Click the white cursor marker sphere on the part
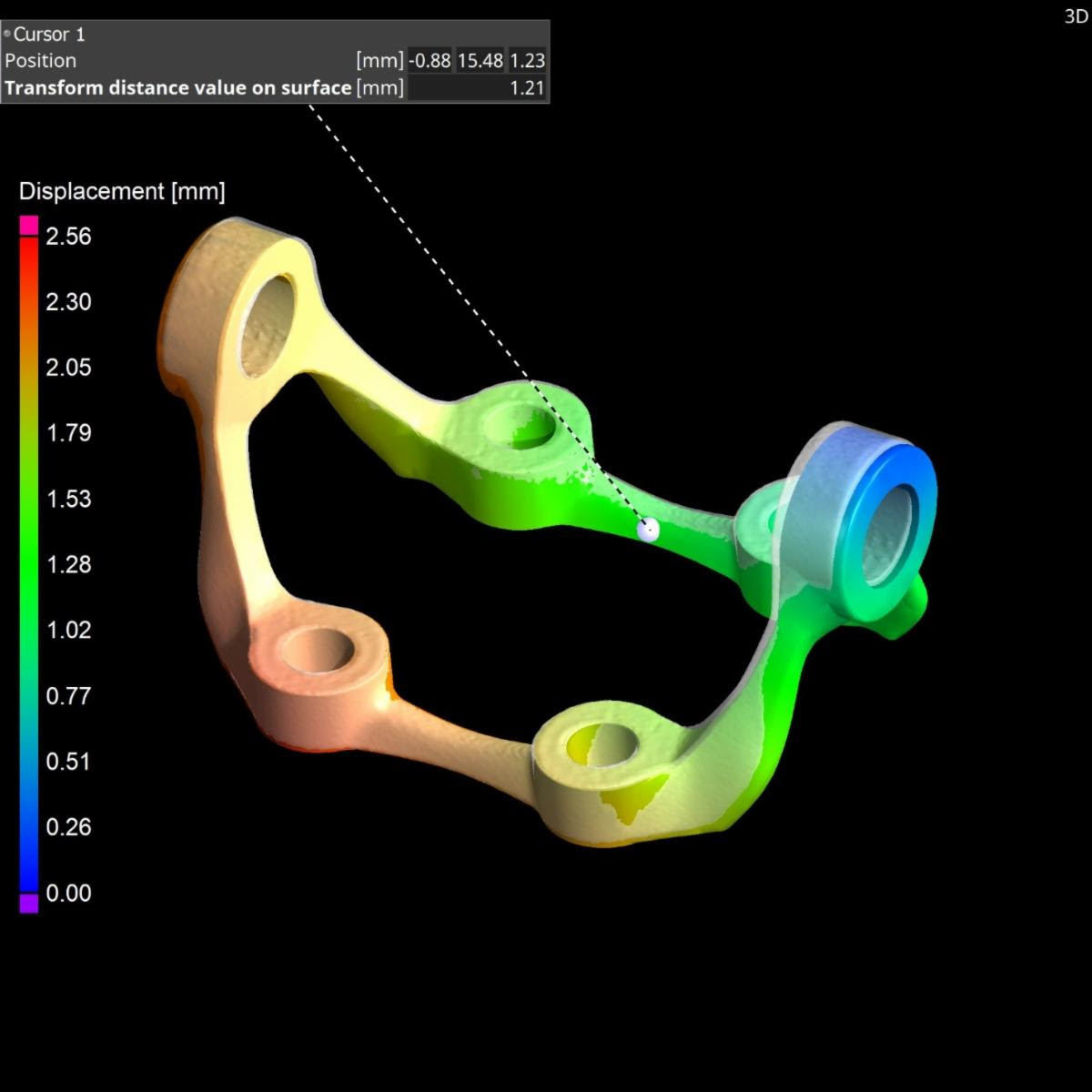The image size is (1092, 1092). [x=648, y=530]
